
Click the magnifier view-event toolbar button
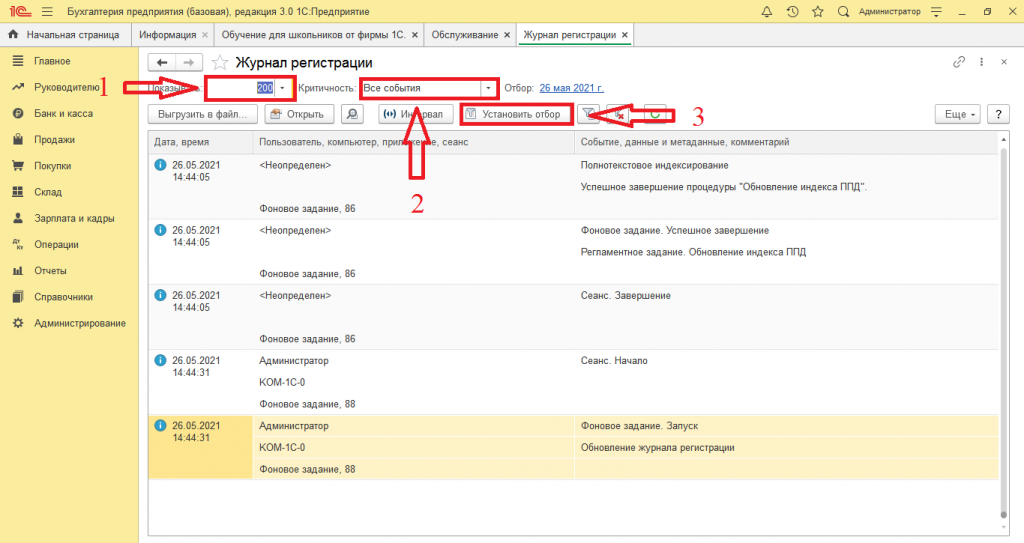coord(352,114)
